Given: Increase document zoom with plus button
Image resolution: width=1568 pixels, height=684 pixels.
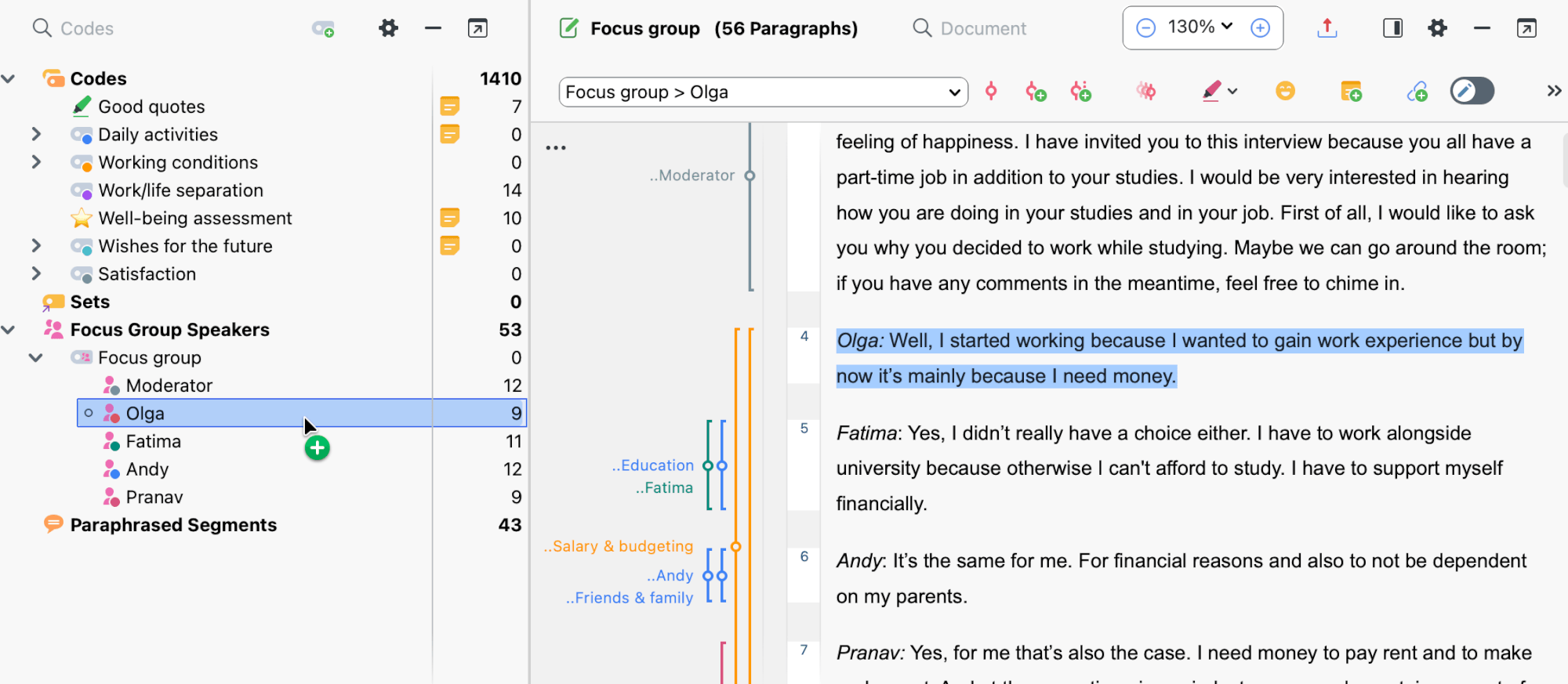Looking at the screenshot, I should pos(1260,28).
